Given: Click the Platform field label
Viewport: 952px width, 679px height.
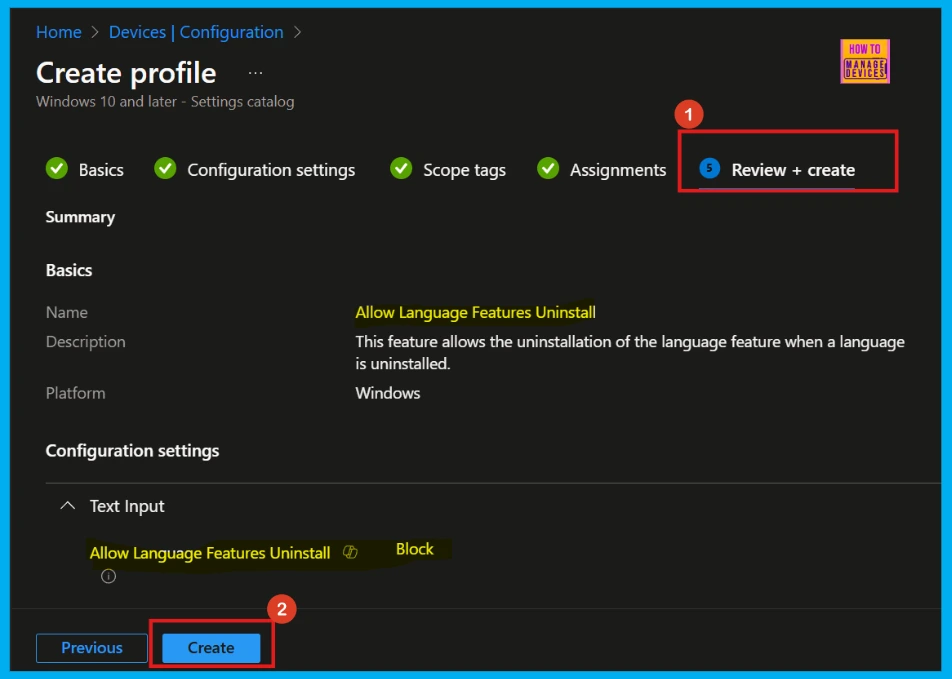Looking at the screenshot, I should coord(75,393).
